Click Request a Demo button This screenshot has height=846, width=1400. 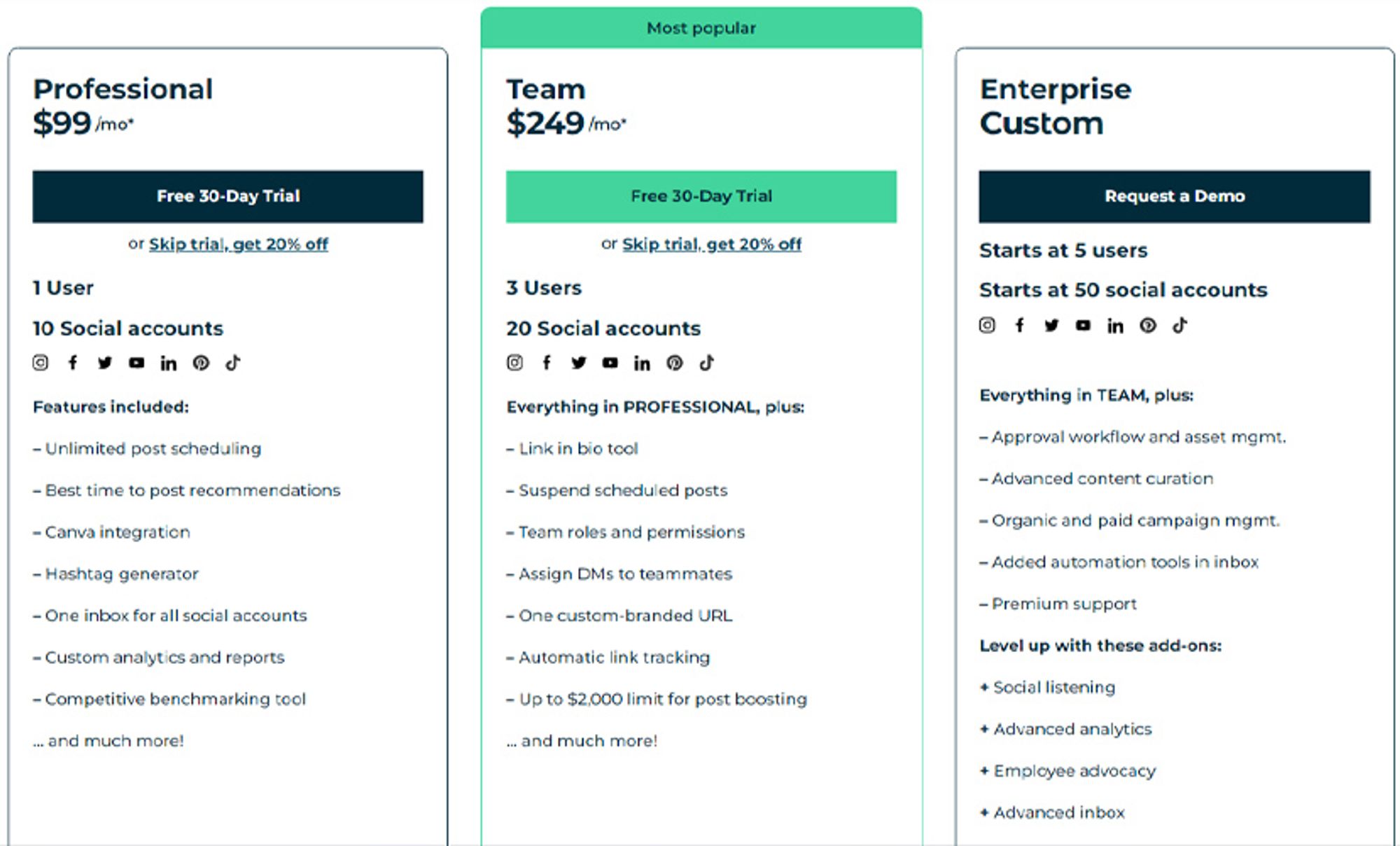[1175, 196]
